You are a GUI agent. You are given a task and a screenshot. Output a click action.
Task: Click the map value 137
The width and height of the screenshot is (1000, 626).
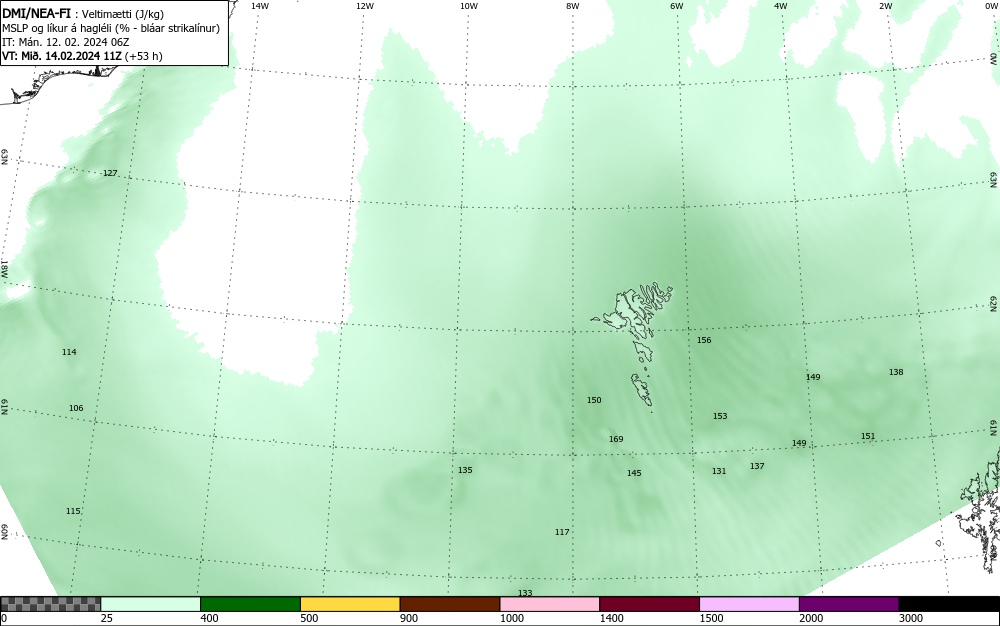[757, 466]
